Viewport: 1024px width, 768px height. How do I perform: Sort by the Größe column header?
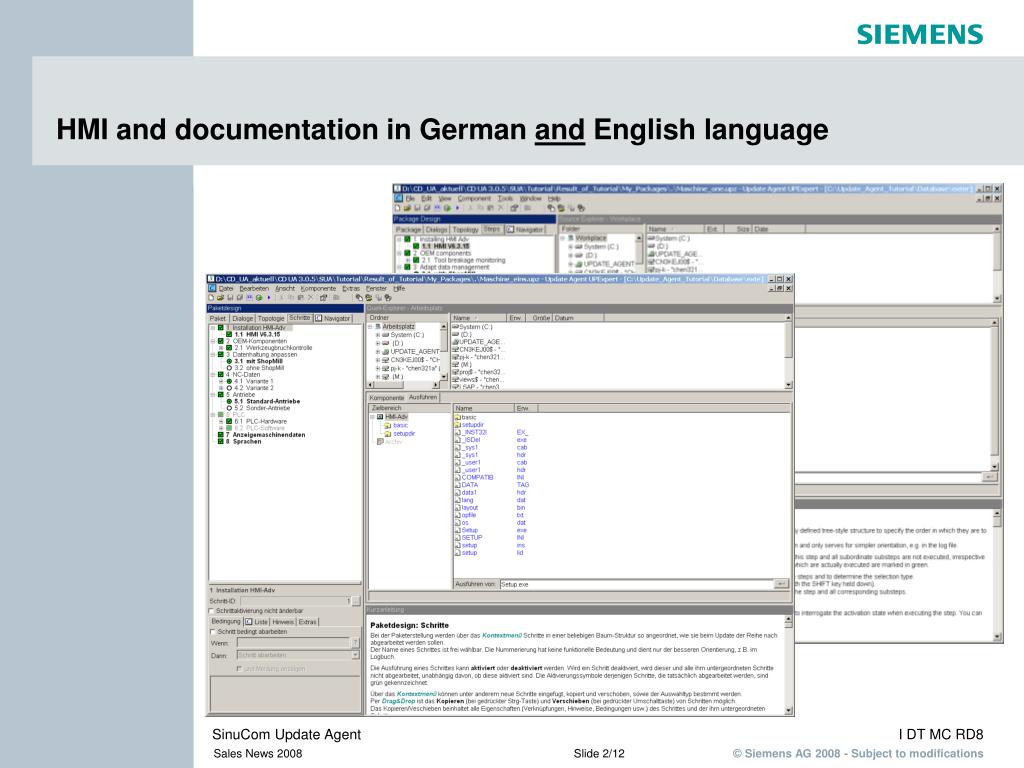tap(541, 318)
